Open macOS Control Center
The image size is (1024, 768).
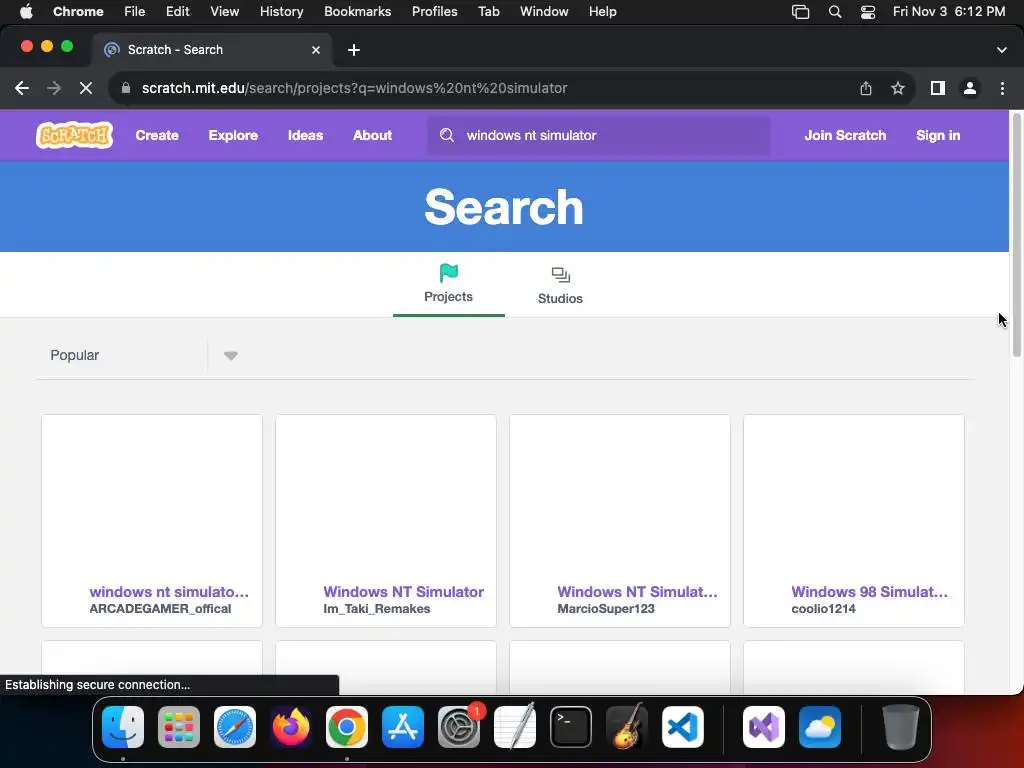pos(868,12)
